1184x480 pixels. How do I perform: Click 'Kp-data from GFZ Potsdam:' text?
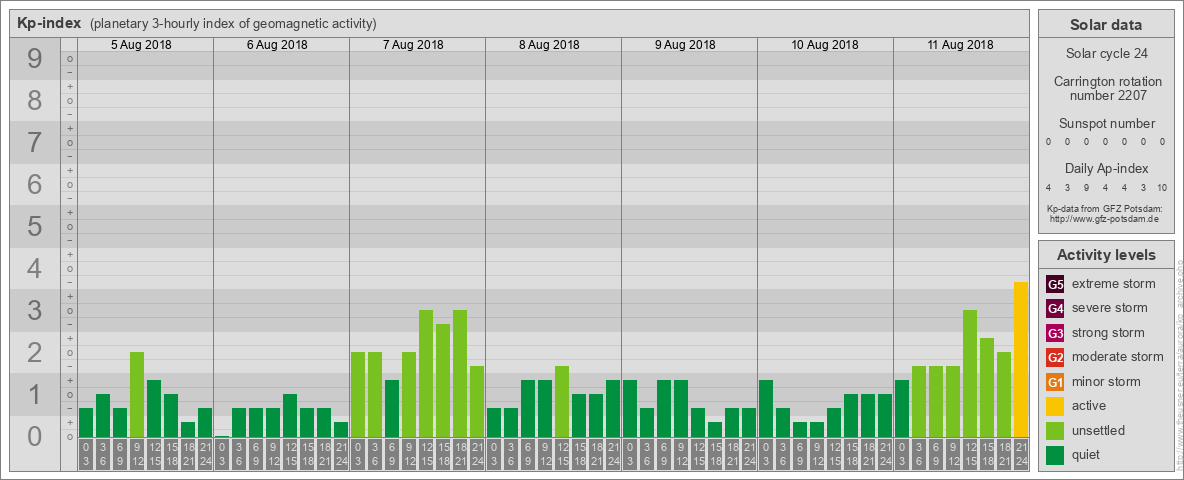1106,209
